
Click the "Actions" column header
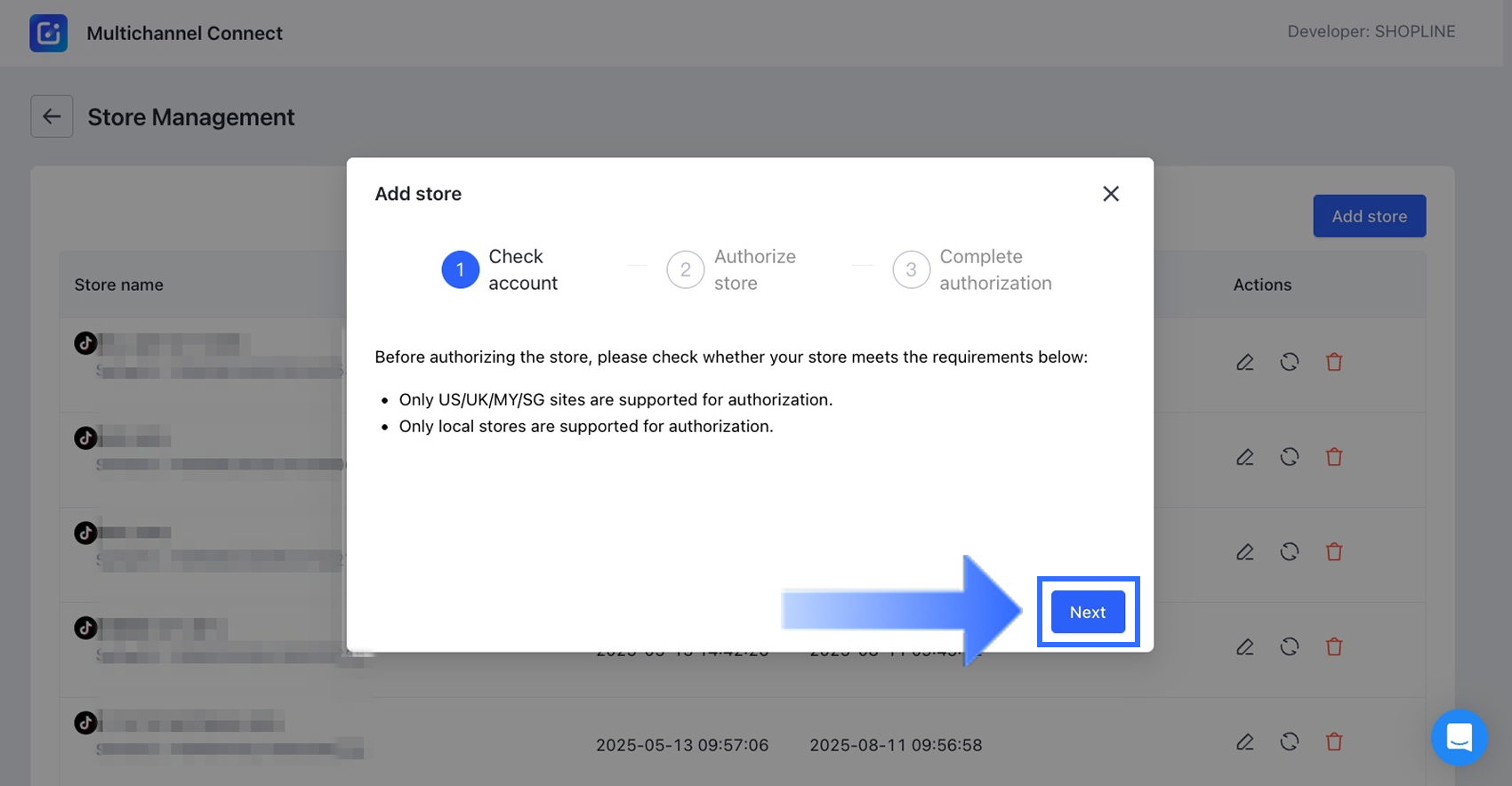point(1262,285)
